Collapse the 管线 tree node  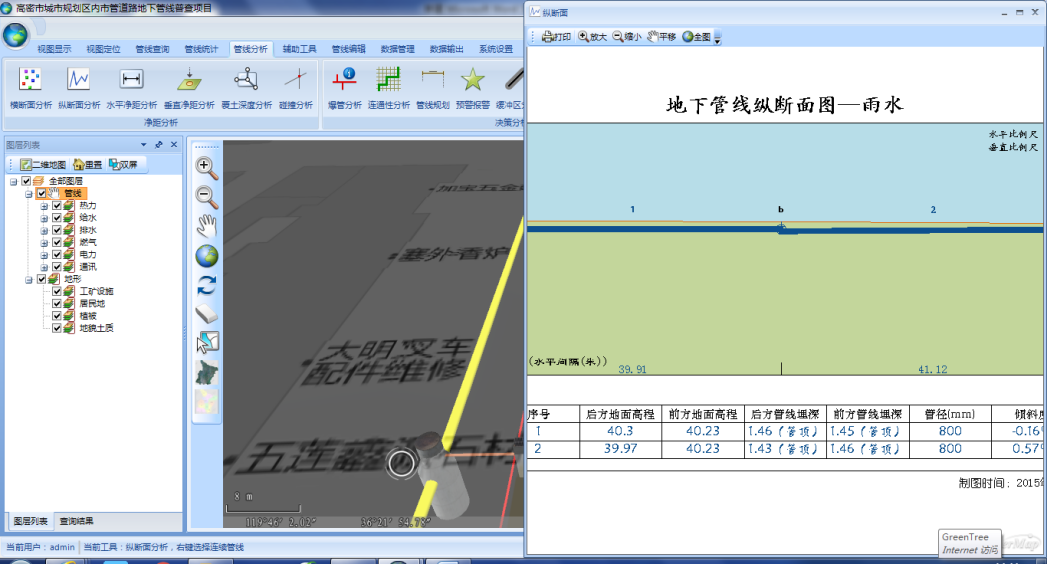click(x=29, y=194)
